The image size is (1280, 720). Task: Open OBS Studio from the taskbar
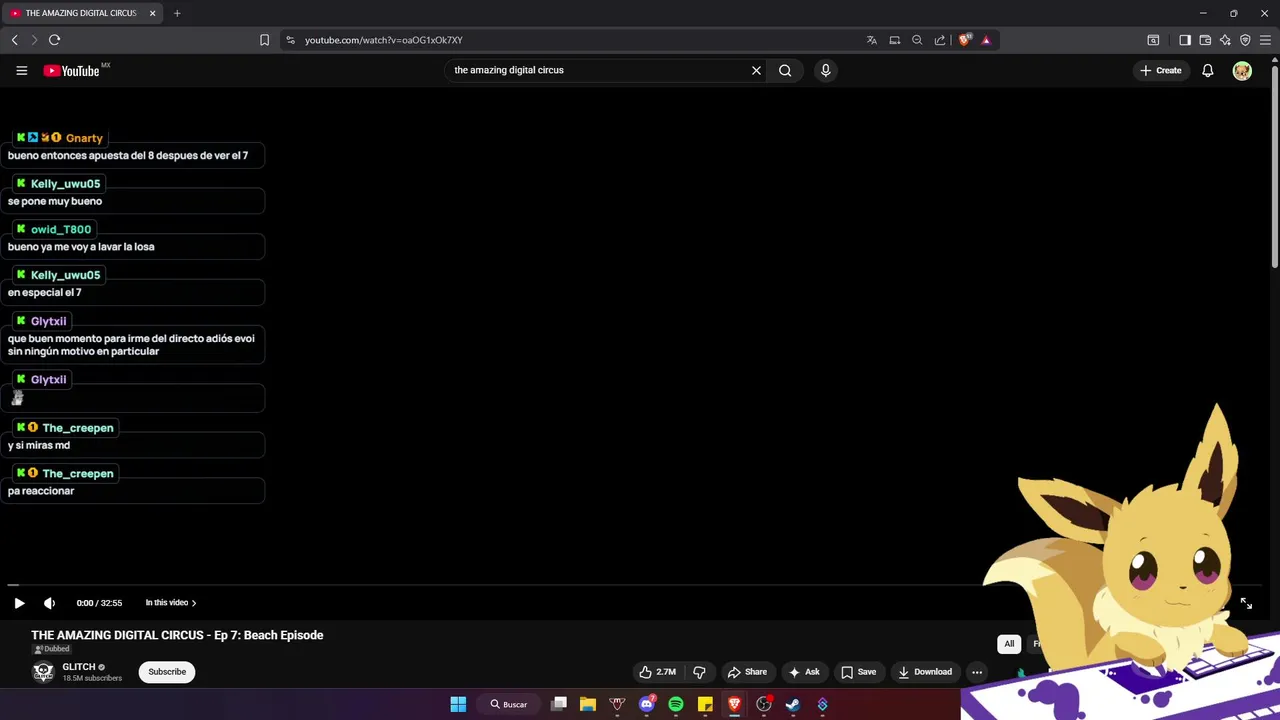[x=764, y=704]
